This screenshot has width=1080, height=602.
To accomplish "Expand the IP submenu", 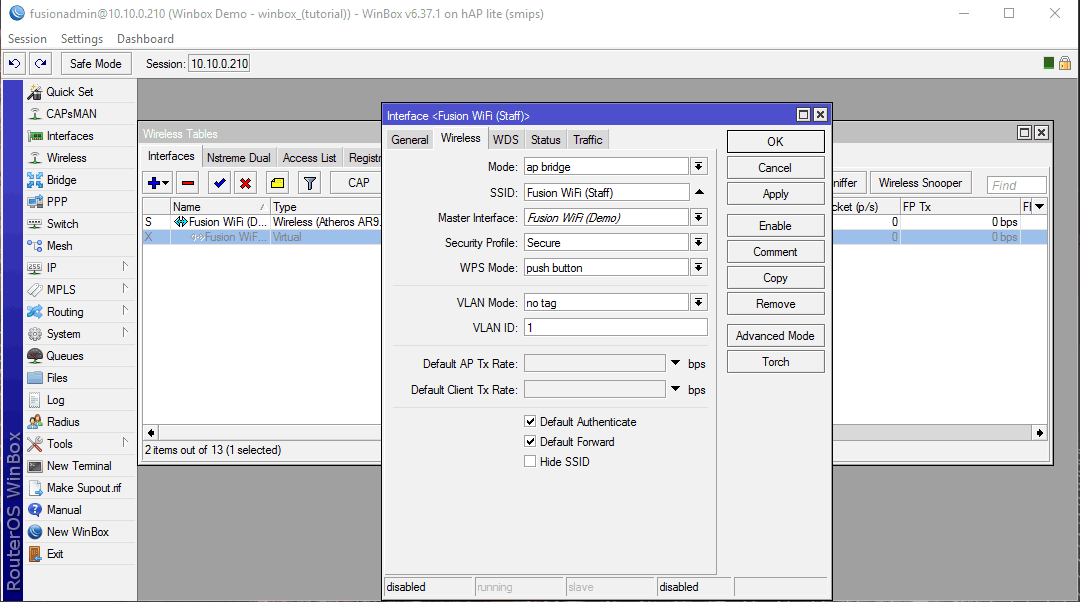I will coord(125,267).
